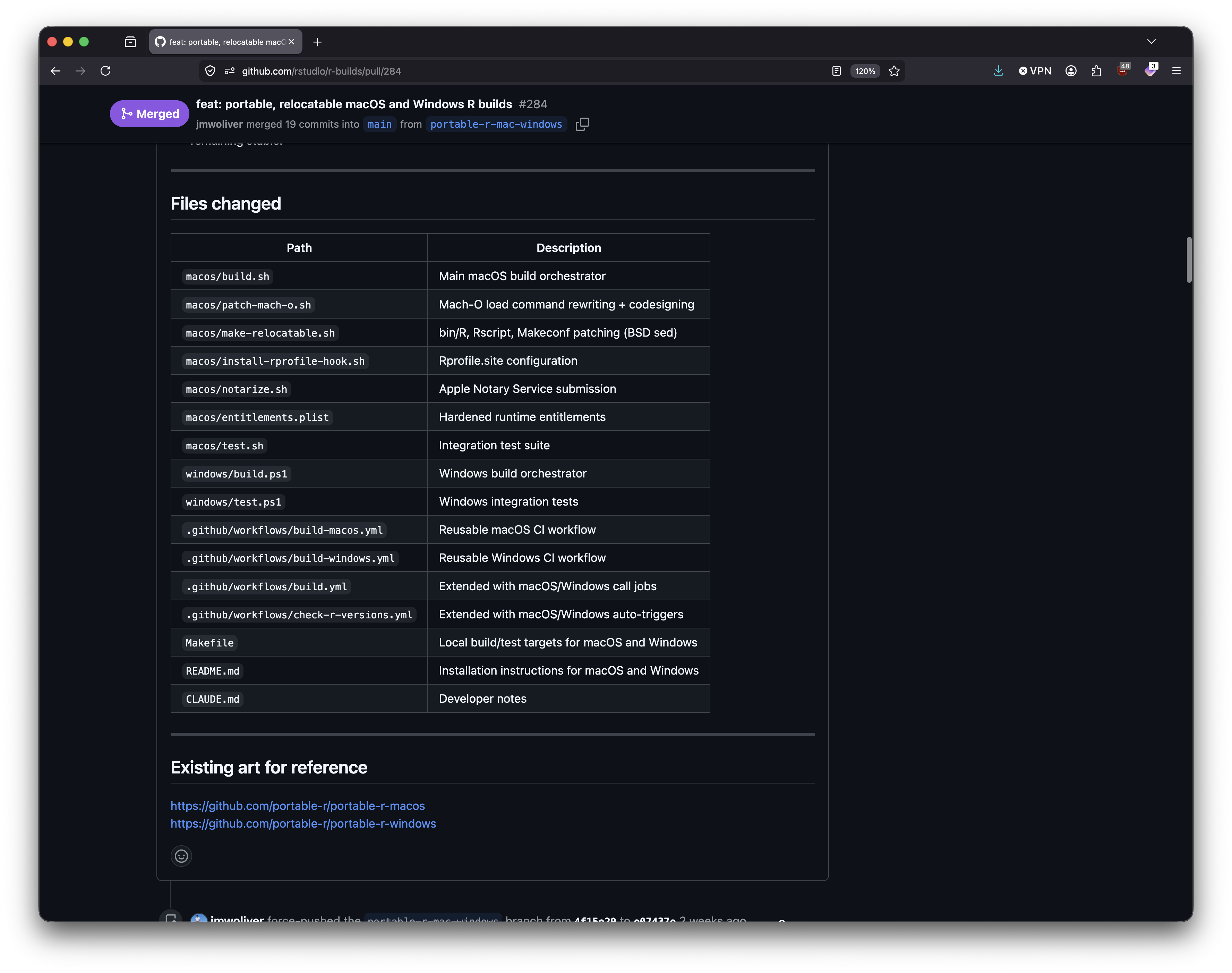Expand the list-all-tabs chevron
Image resolution: width=1232 pixels, height=973 pixels.
(x=1151, y=42)
